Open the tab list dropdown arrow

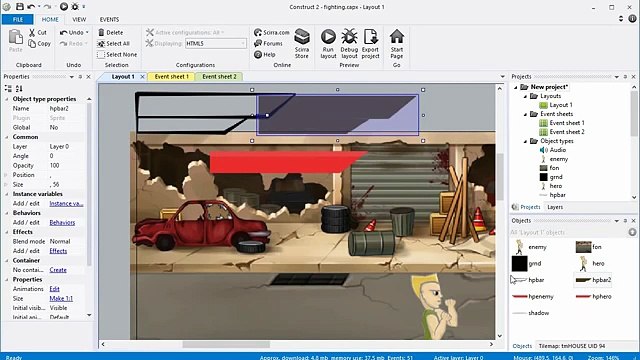[x=502, y=77]
